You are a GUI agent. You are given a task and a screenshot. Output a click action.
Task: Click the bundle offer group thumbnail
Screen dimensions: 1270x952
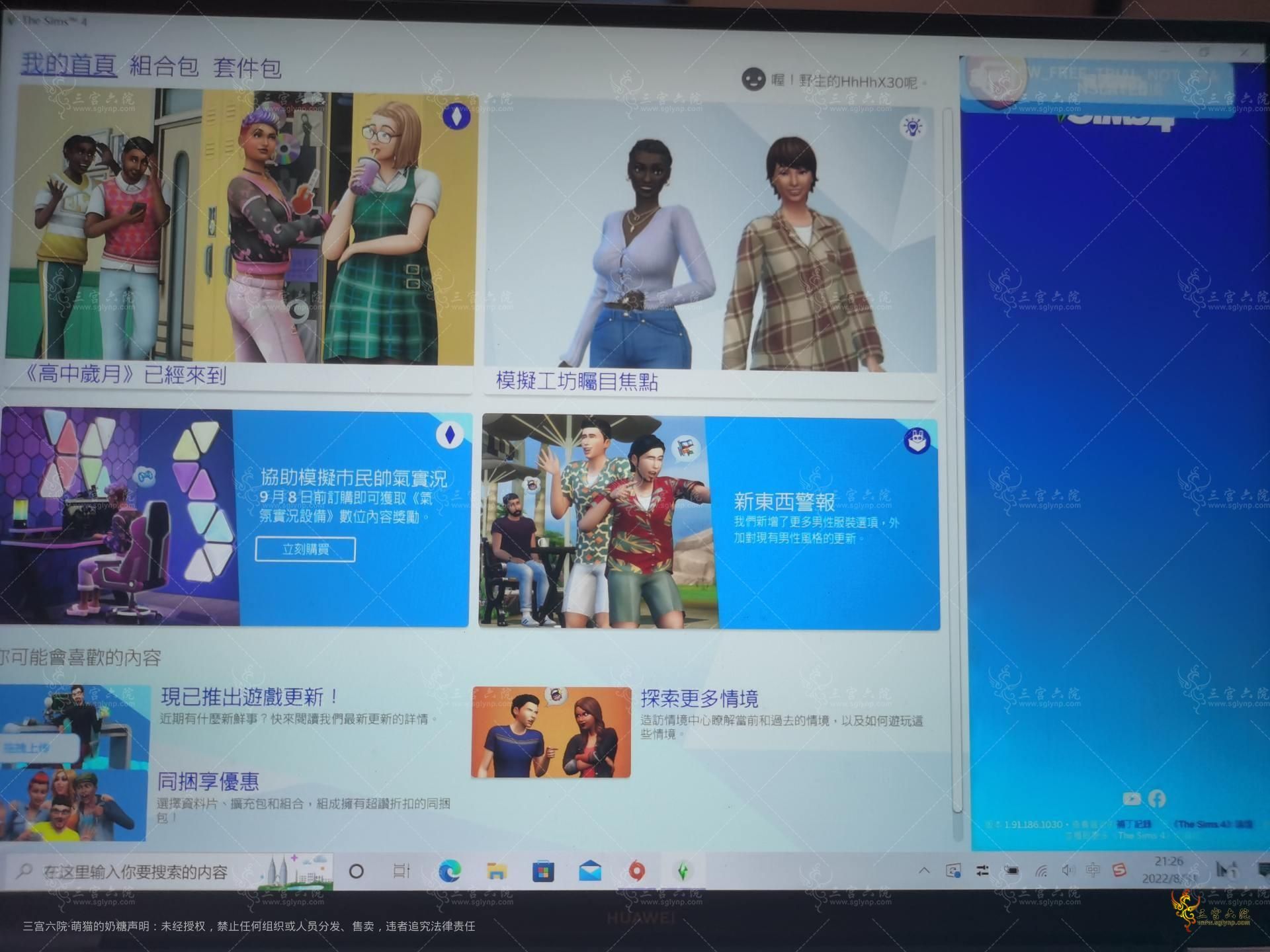[x=73, y=805]
